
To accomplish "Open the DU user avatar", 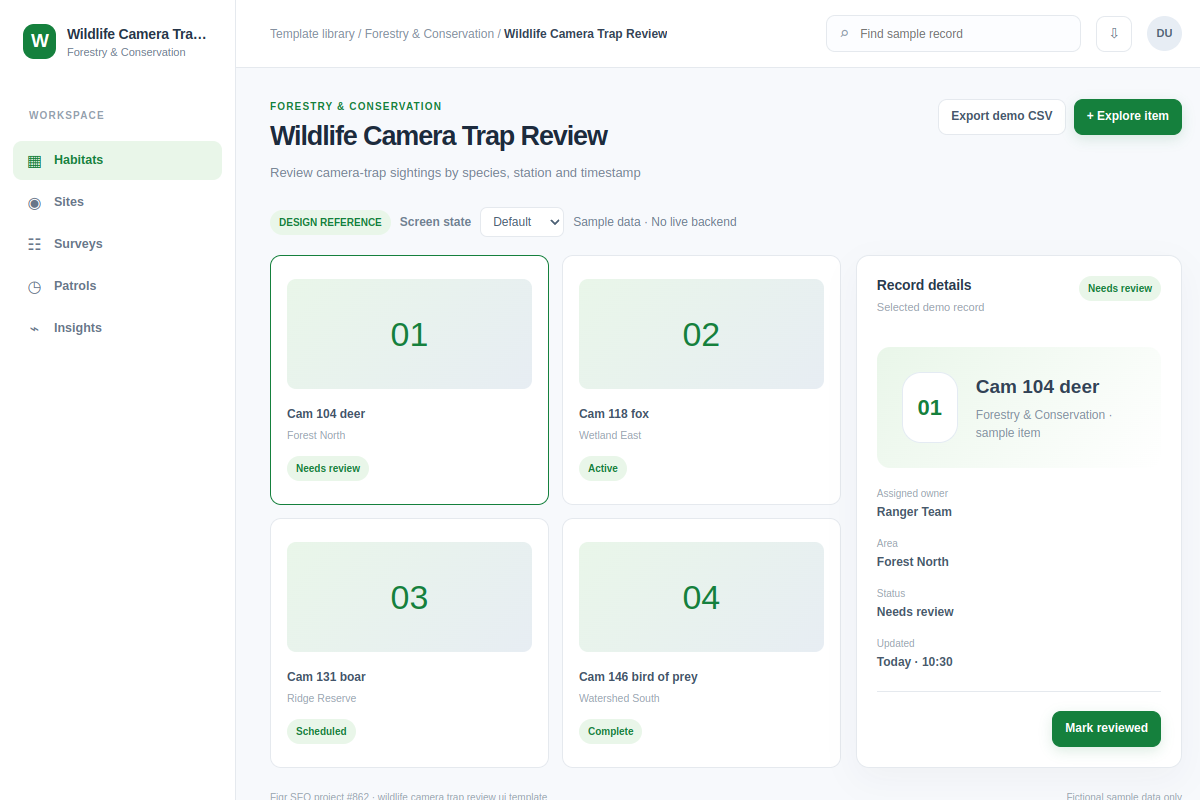I will coord(1164,33).
